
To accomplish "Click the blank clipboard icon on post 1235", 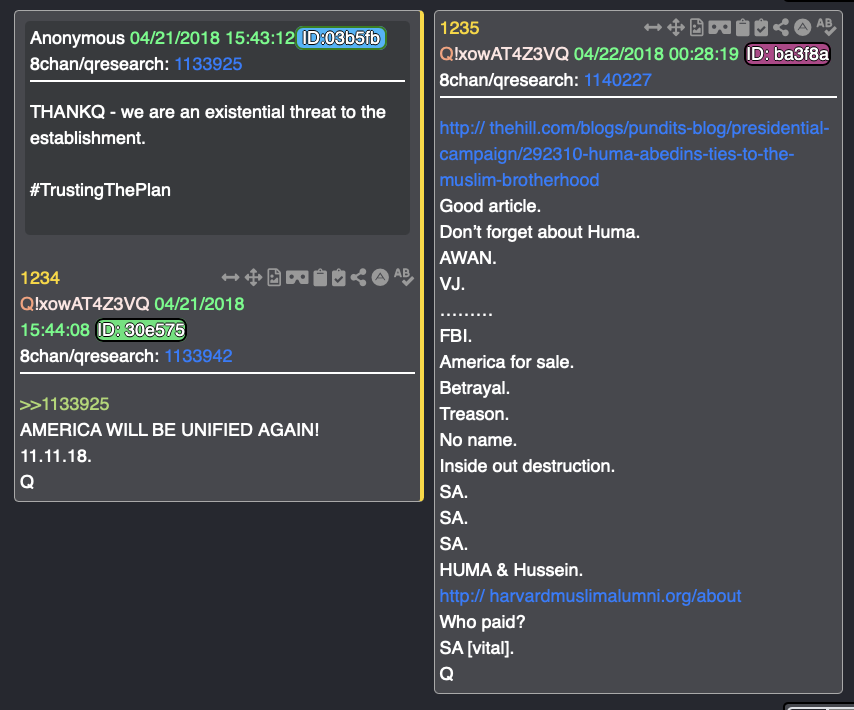I will pyautogui.click(x=742, y=27).
